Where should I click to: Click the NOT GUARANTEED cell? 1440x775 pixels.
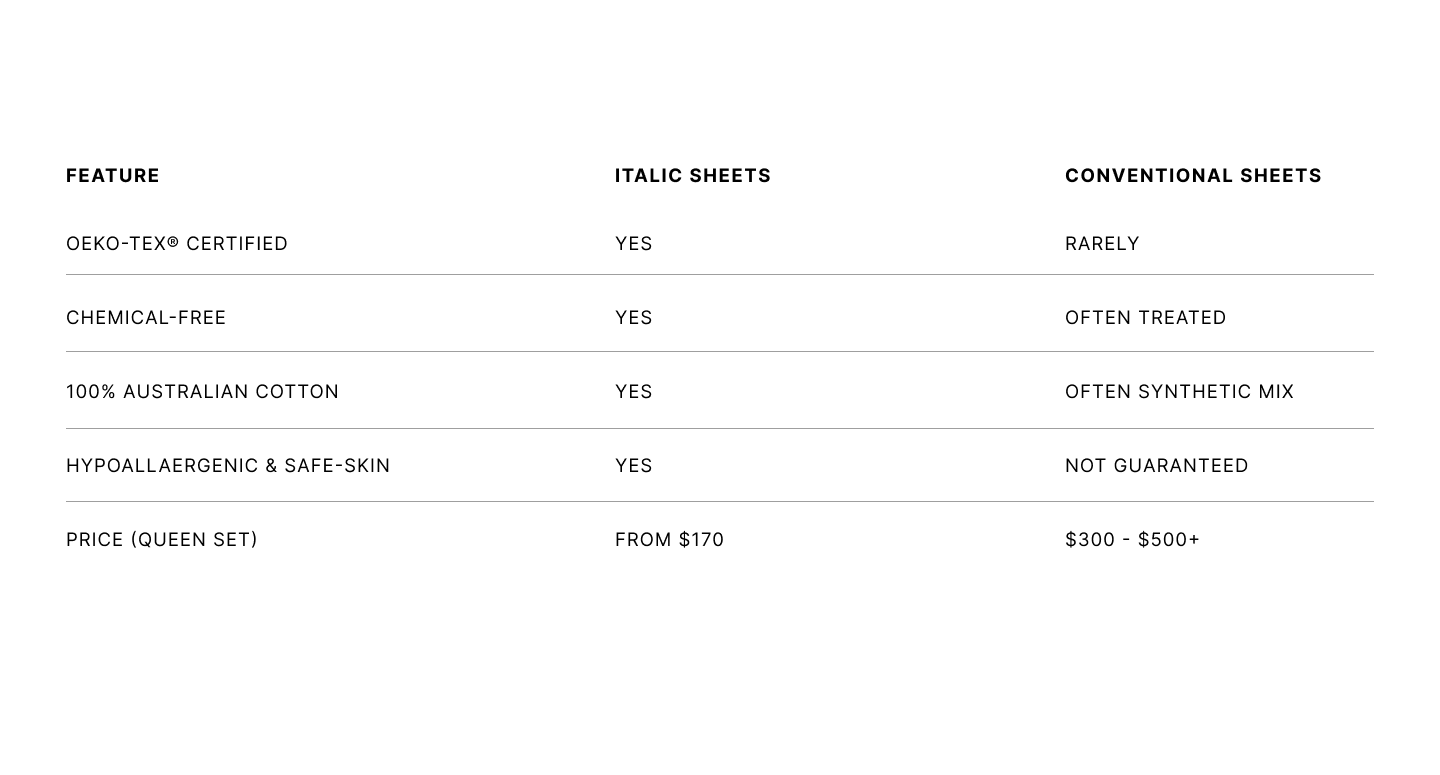coord(1157,466)
